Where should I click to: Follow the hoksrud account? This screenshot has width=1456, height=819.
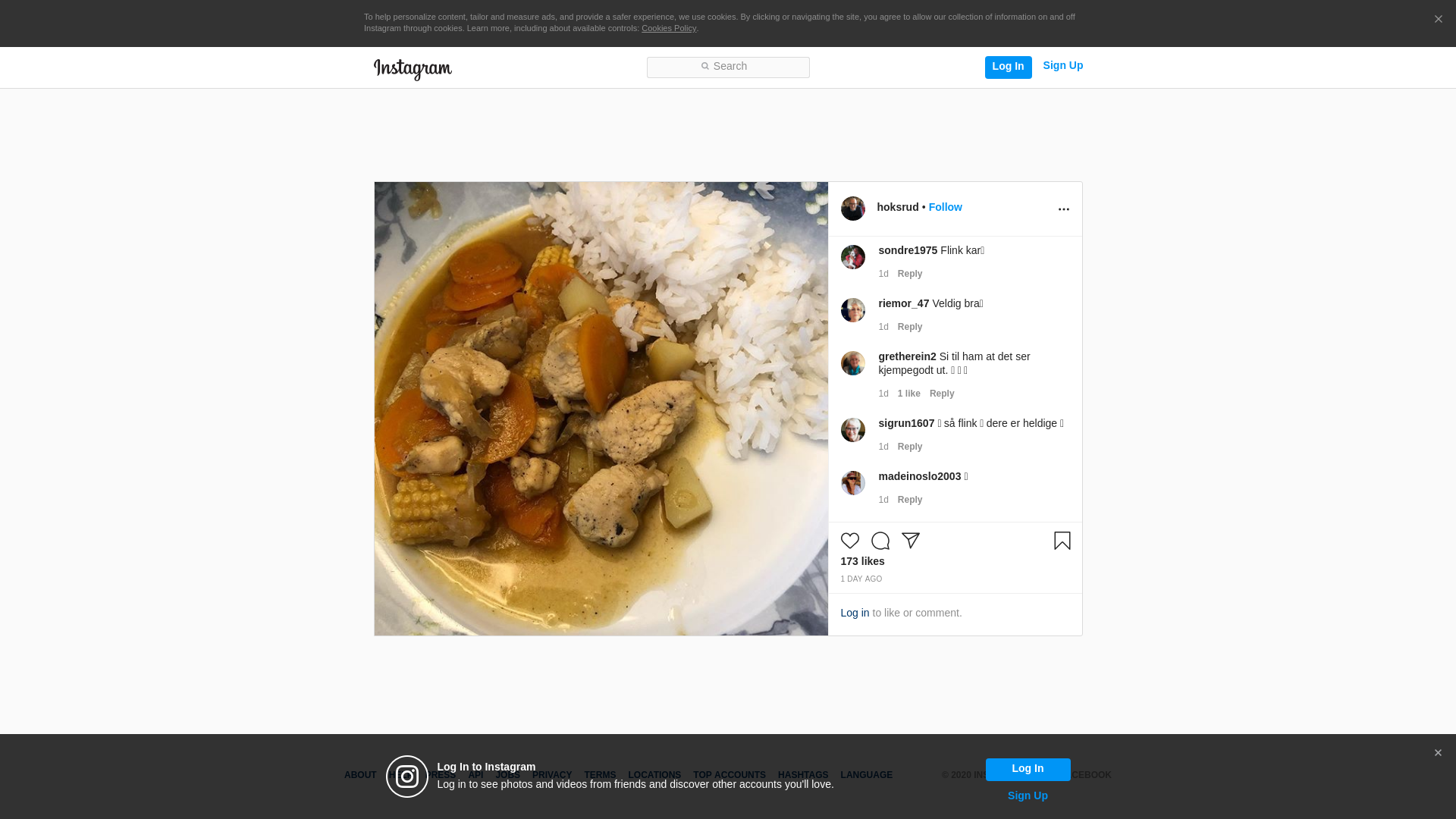coord(946,207)
